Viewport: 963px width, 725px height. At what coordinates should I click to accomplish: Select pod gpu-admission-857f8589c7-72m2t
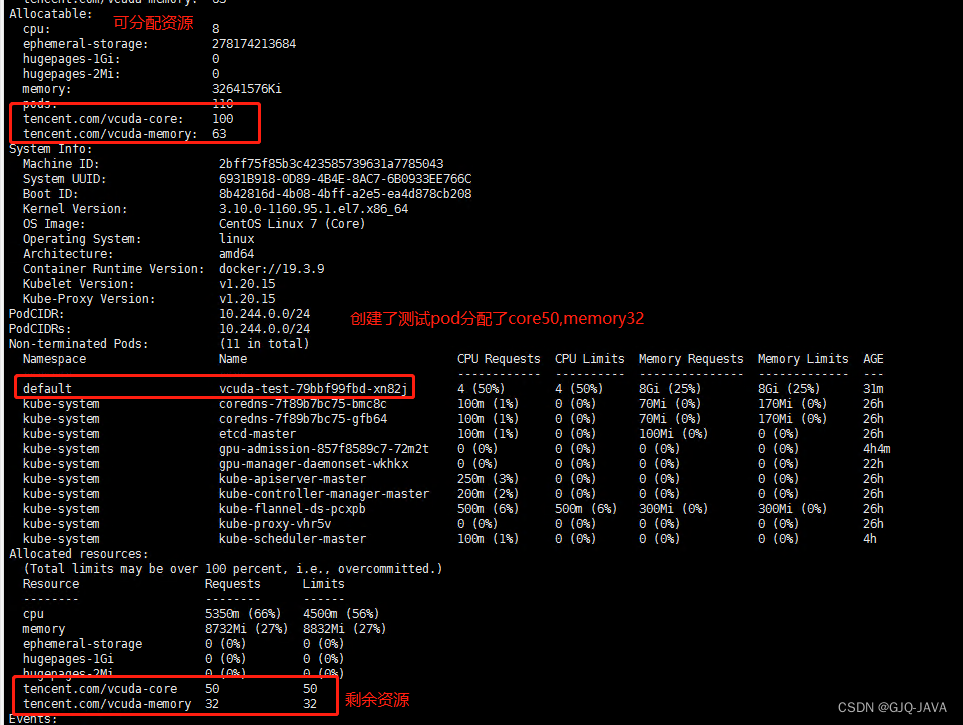tap(324, 449)
